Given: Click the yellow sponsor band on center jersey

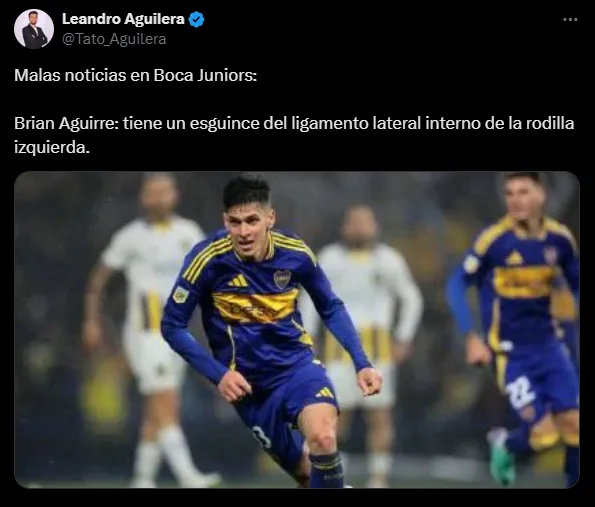Looking at the screenshot, I should click(255, 307).
